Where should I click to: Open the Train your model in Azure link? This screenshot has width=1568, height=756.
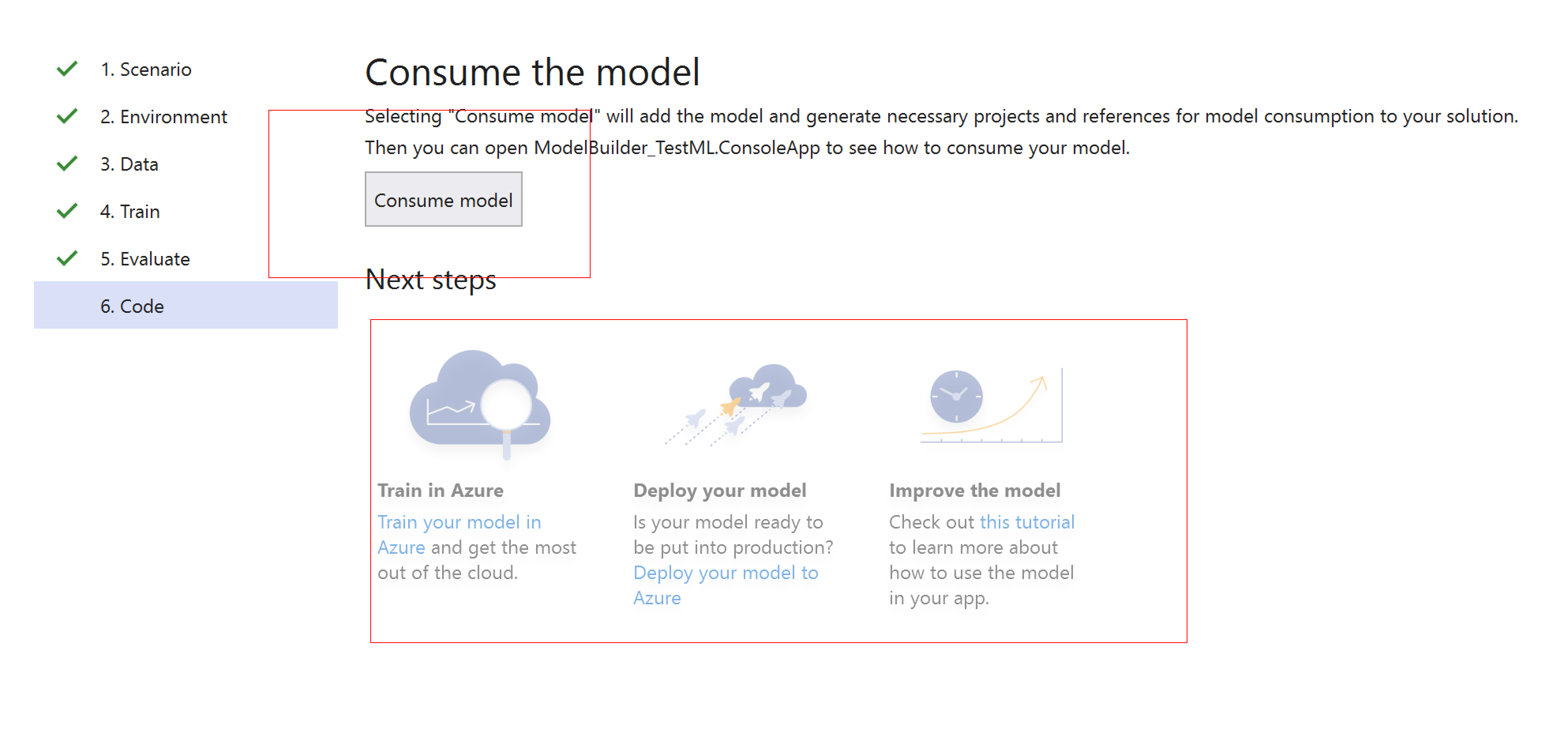460,522
